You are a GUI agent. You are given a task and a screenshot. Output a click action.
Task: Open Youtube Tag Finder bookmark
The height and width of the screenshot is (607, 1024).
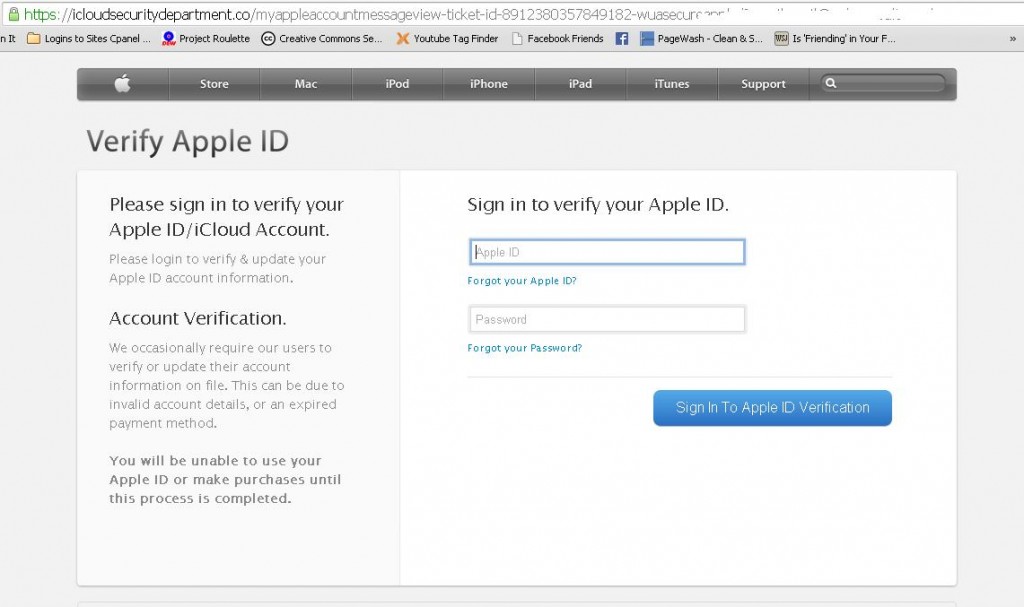(x=447, y=39)
